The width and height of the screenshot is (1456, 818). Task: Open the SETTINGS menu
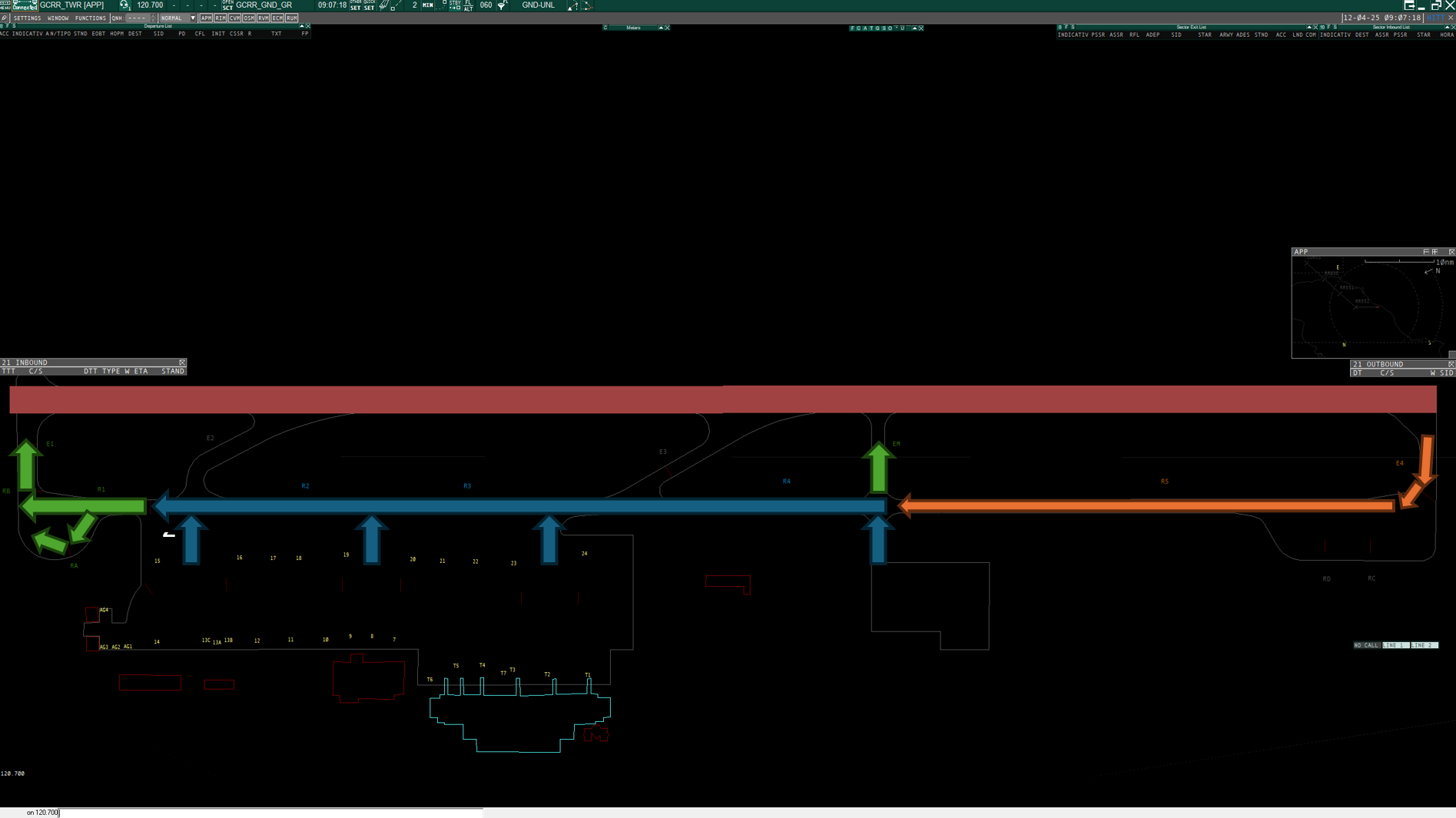tap(27, 18)
